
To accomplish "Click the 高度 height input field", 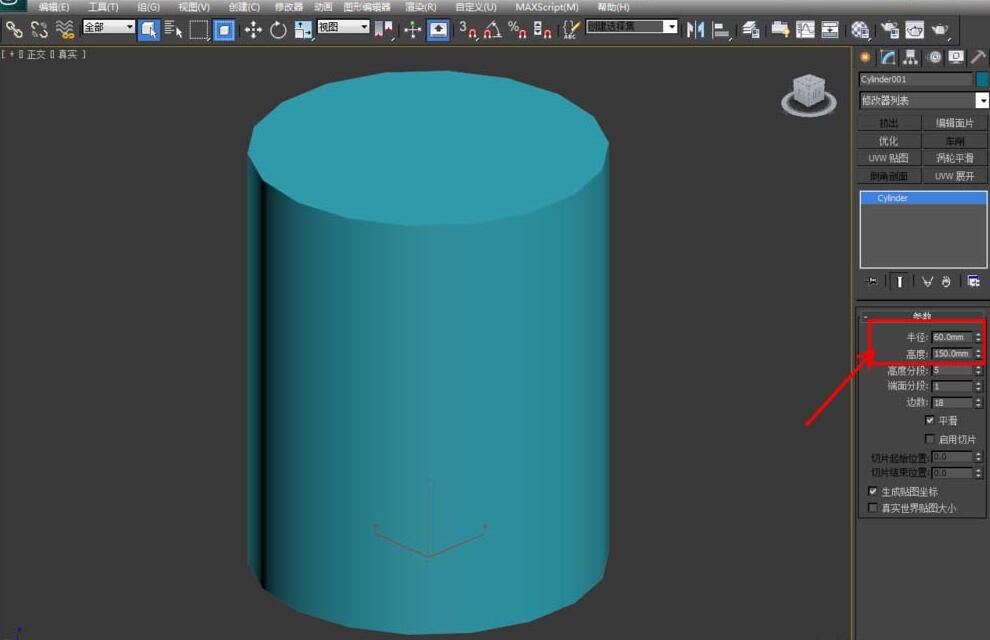I will coord(952,353).
